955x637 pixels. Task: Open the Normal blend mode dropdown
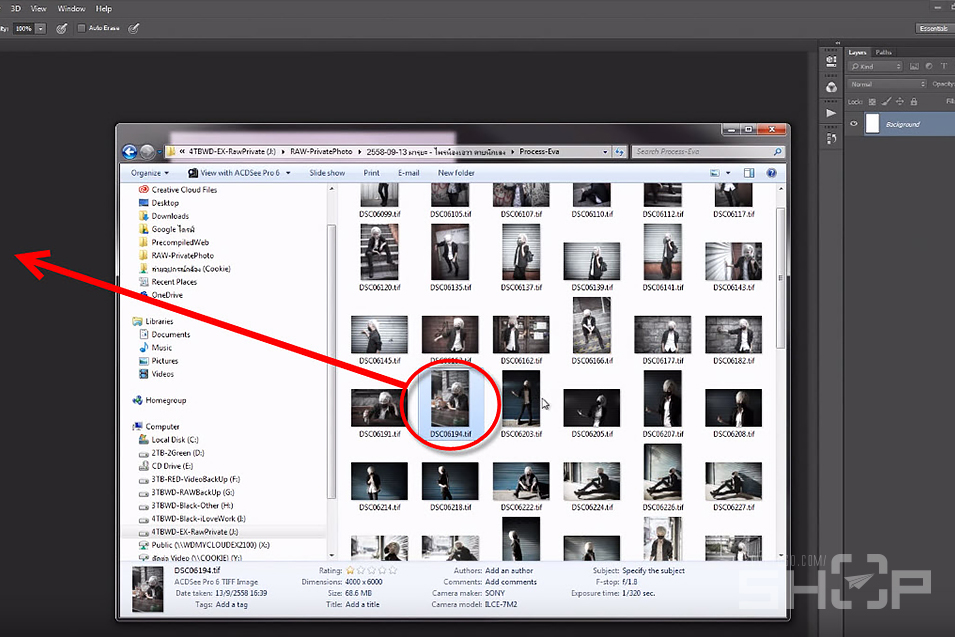[887, 84]
